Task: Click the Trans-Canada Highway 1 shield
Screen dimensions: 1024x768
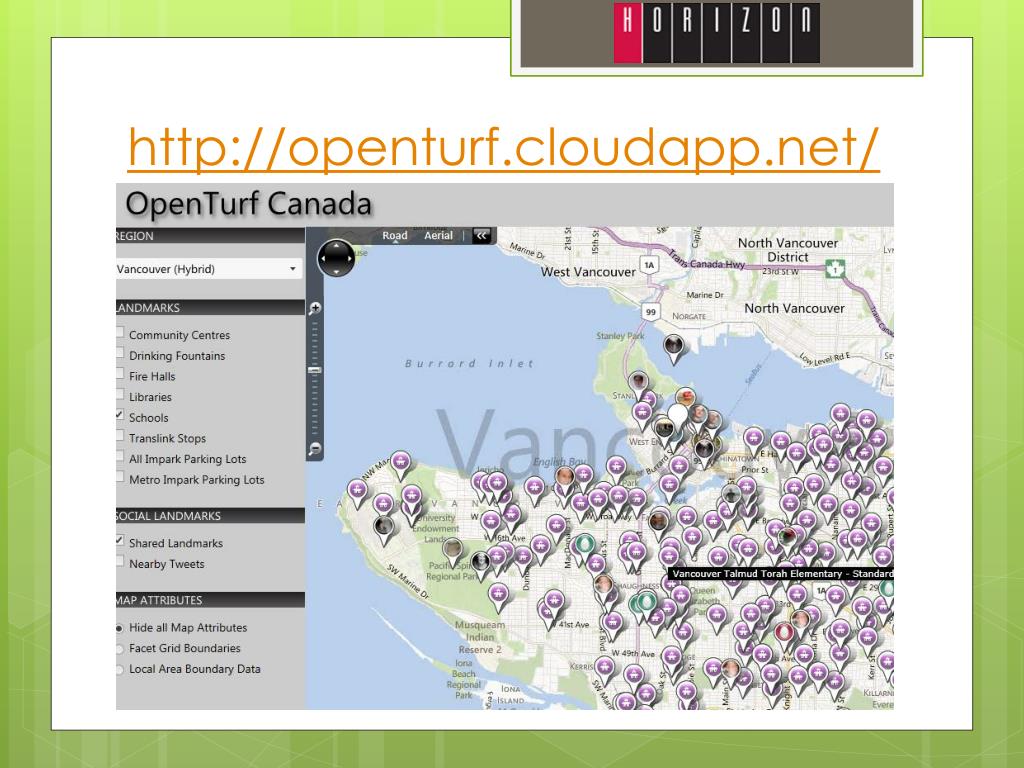Action: tap(835, 268)
